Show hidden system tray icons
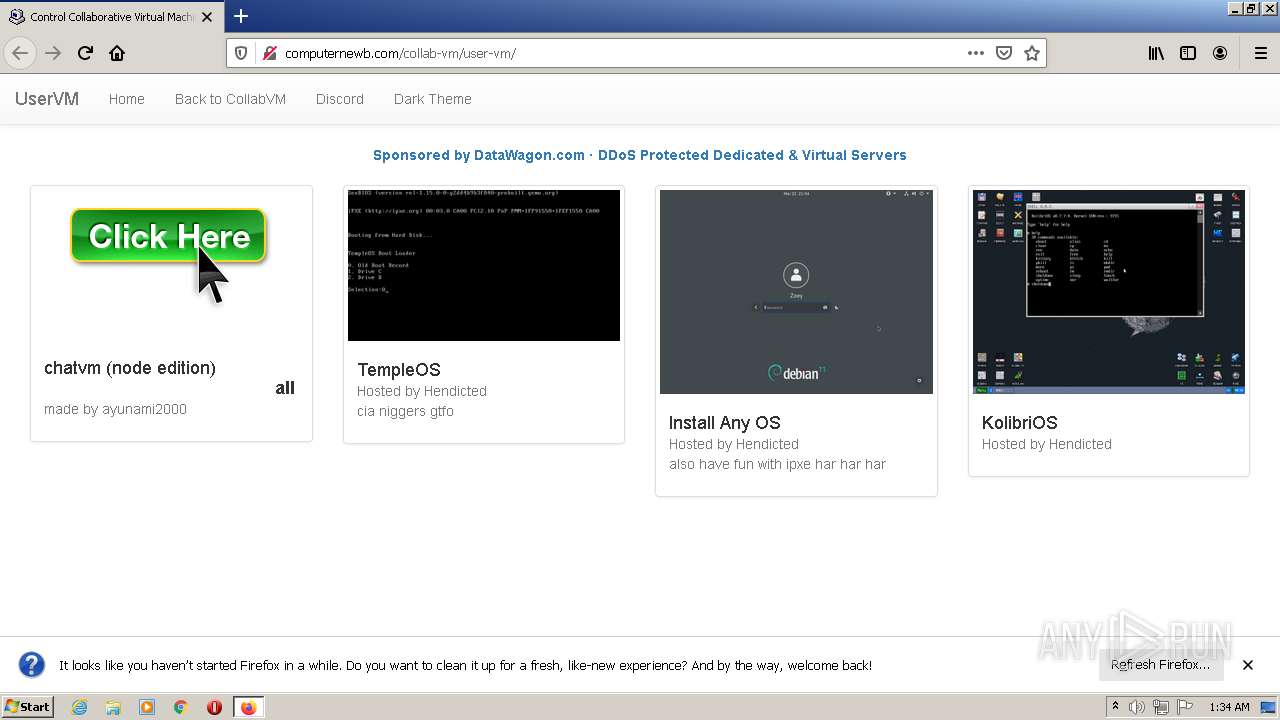The image size is (1280, 720). click(x=1115, y=707)
